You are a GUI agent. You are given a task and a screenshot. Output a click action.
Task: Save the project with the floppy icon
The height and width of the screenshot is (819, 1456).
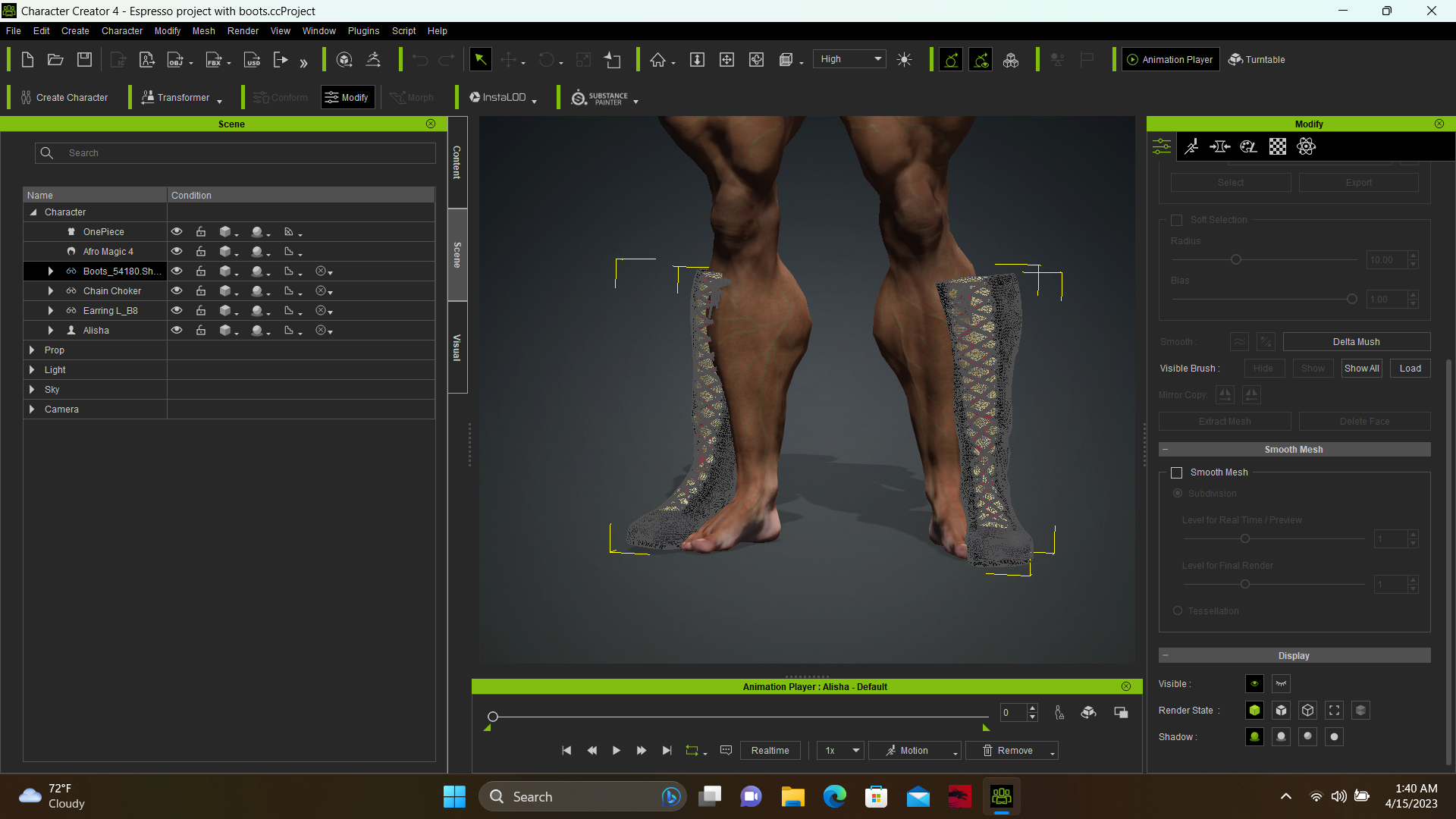click(x=84, y=60)
